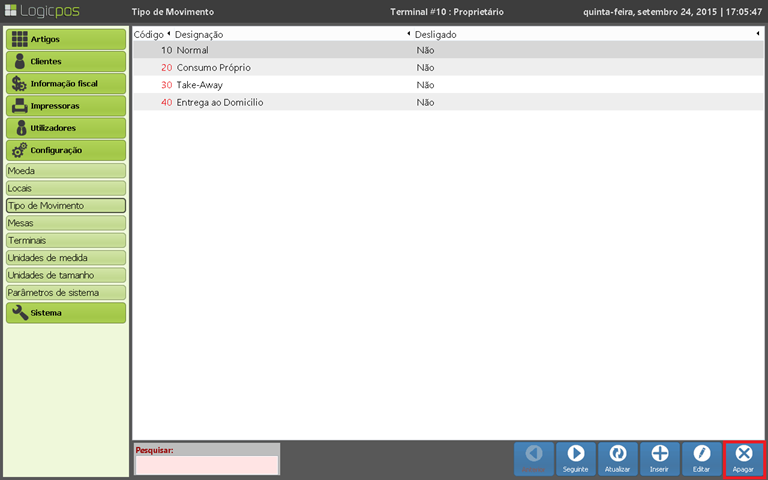Sort by the Código column header
This screenshot has height=480, width=768.
[150, 34]
